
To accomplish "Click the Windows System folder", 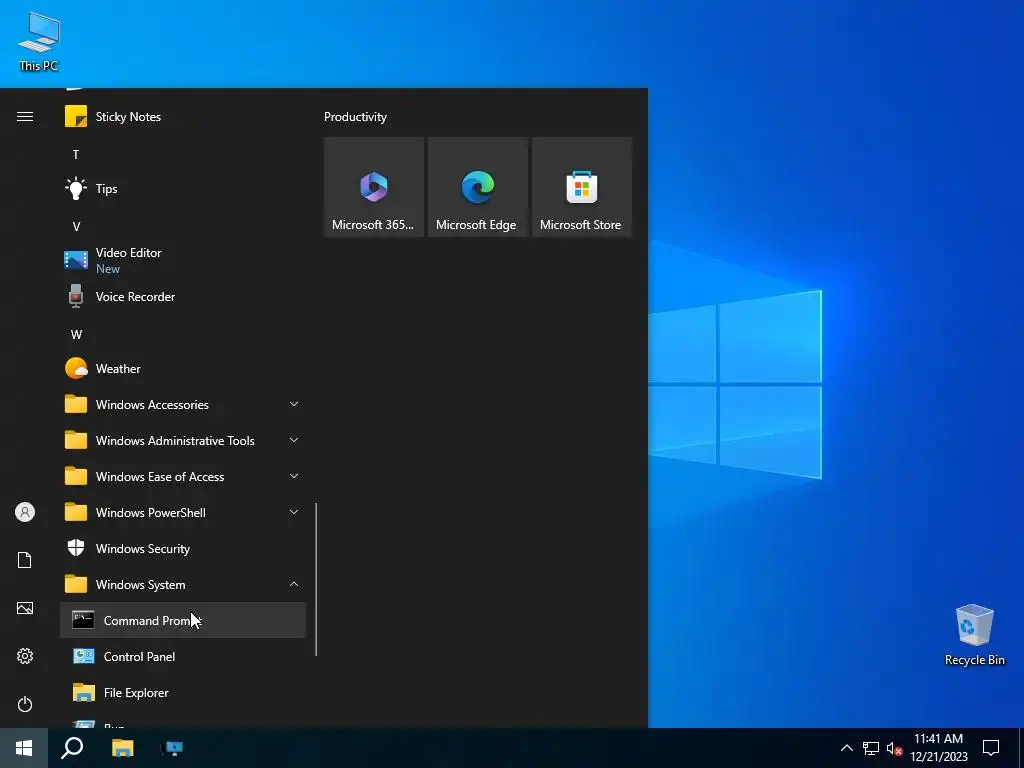I will tap(183, 584).
